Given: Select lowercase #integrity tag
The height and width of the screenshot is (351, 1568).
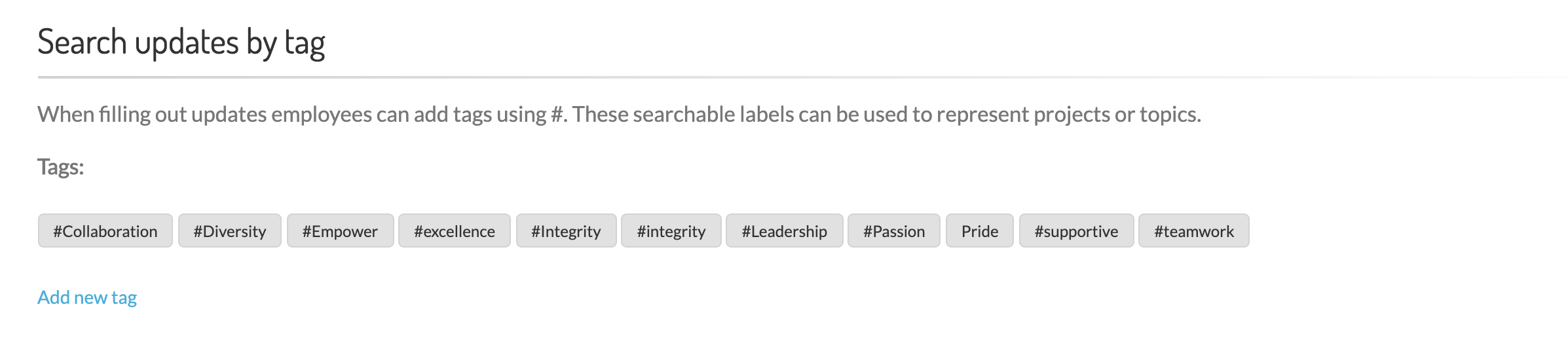Looking at the screenshot, I should (671, 231).
